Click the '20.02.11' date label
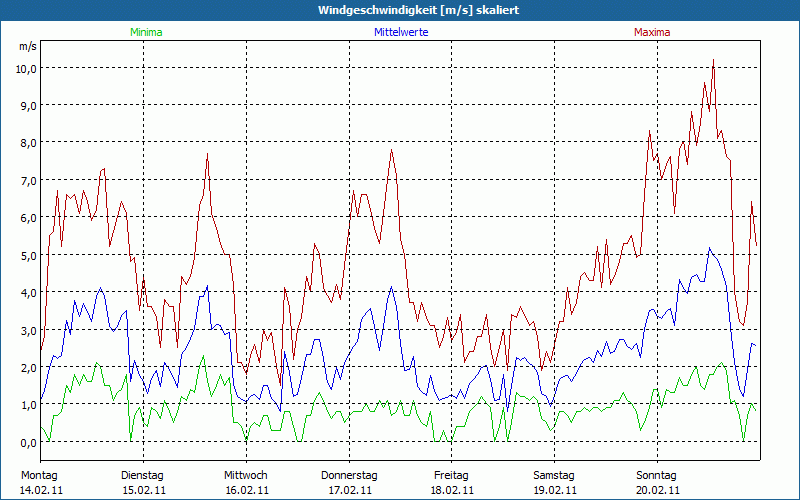 point(659,490)
